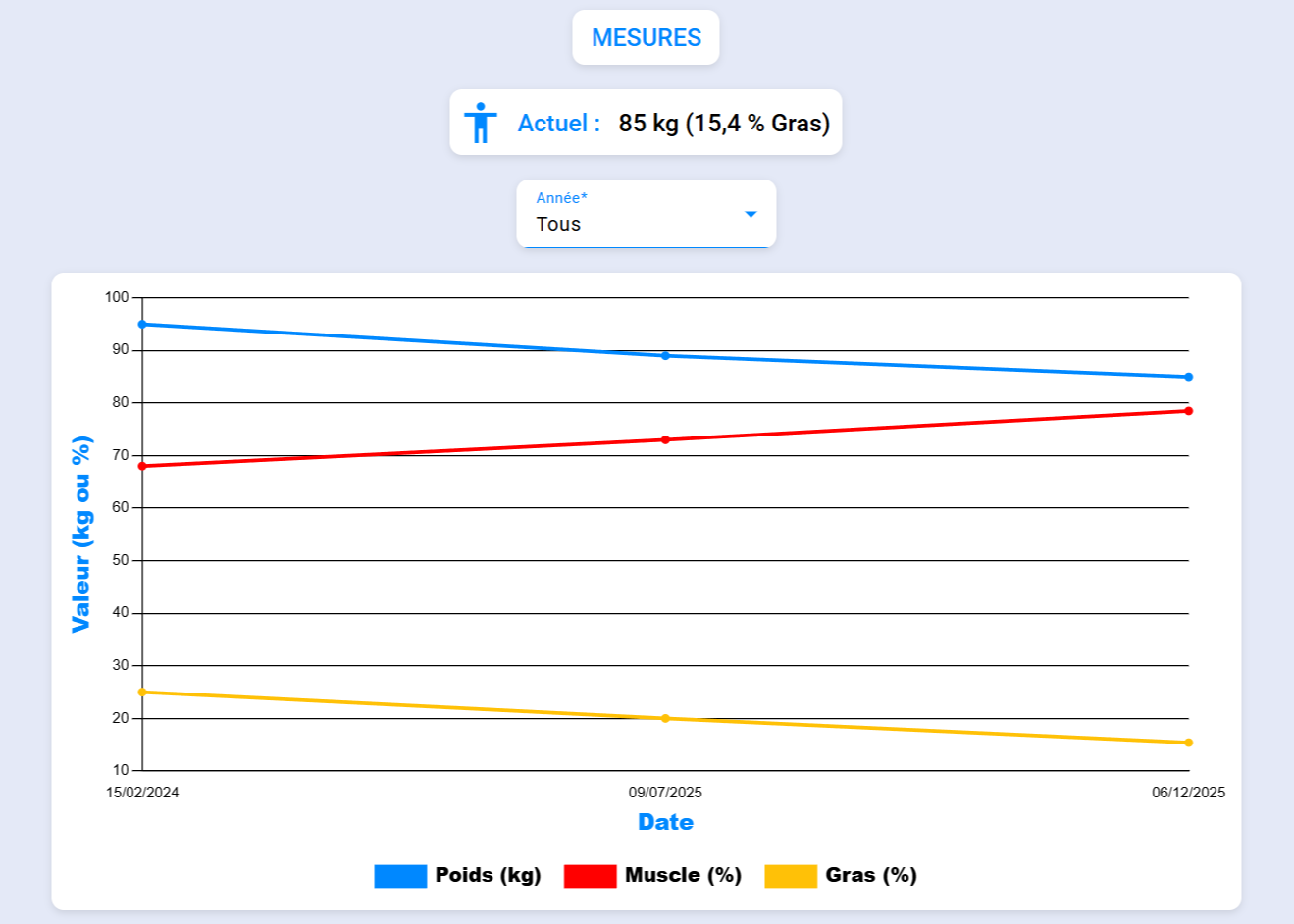Click the Année field showing Tous
1294x924 pixels.
coord(628,215)
